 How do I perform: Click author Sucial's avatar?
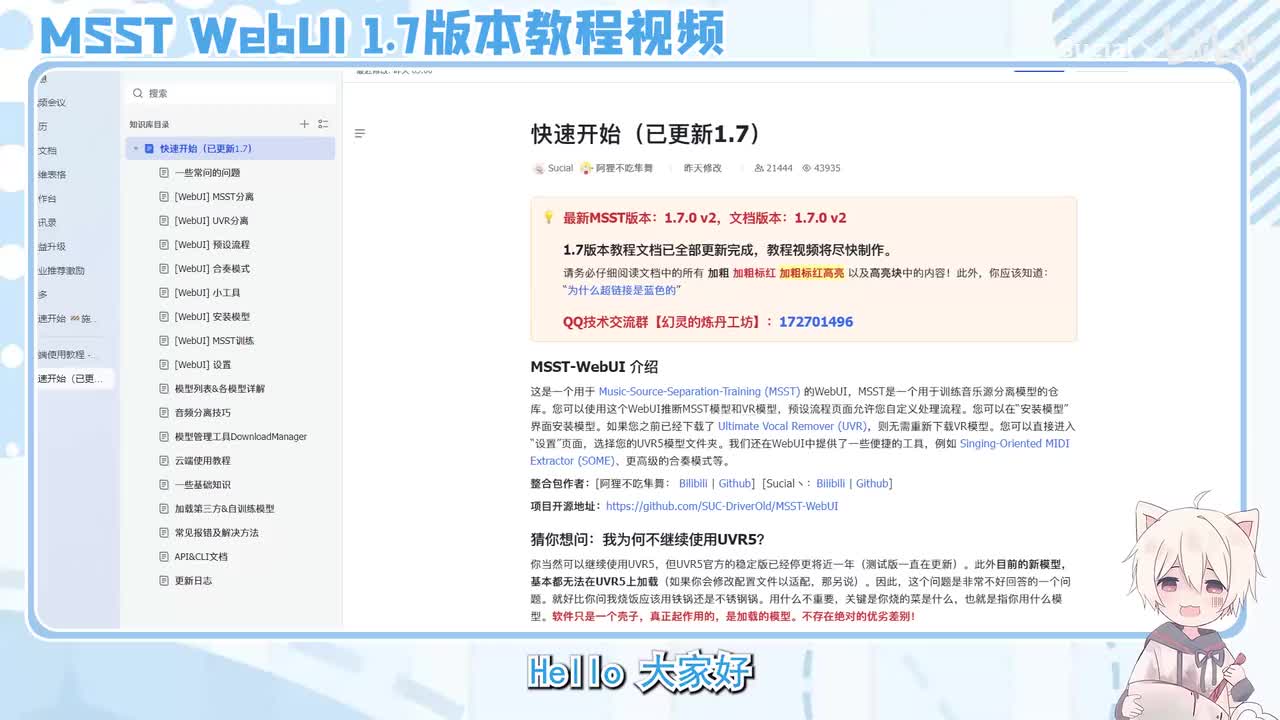(538, 168)
